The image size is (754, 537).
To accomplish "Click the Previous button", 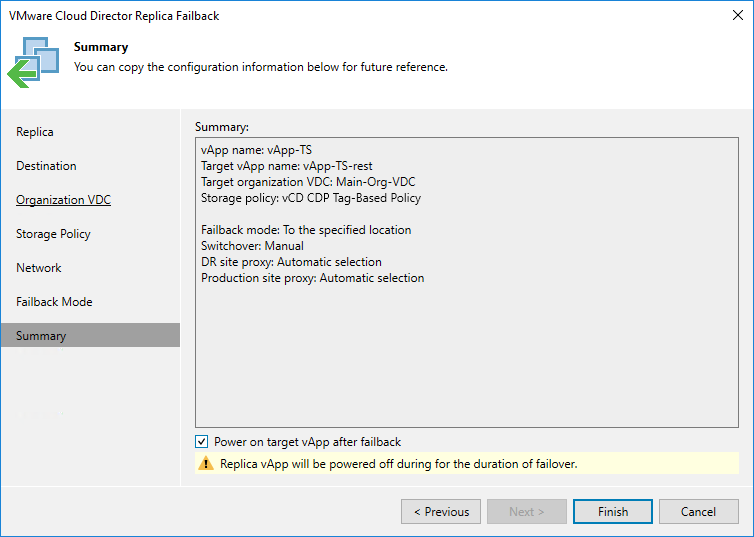I will (441, 512).
